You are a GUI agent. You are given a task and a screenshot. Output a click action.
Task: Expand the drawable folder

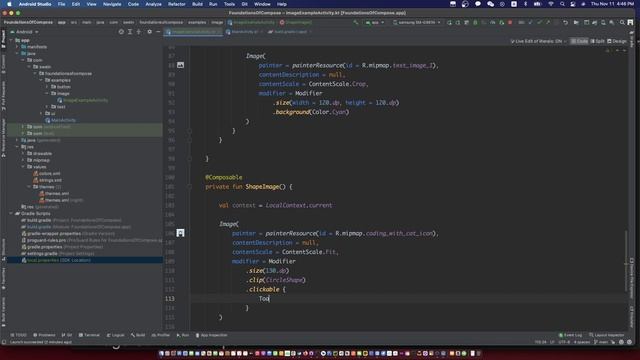[23, 153]
